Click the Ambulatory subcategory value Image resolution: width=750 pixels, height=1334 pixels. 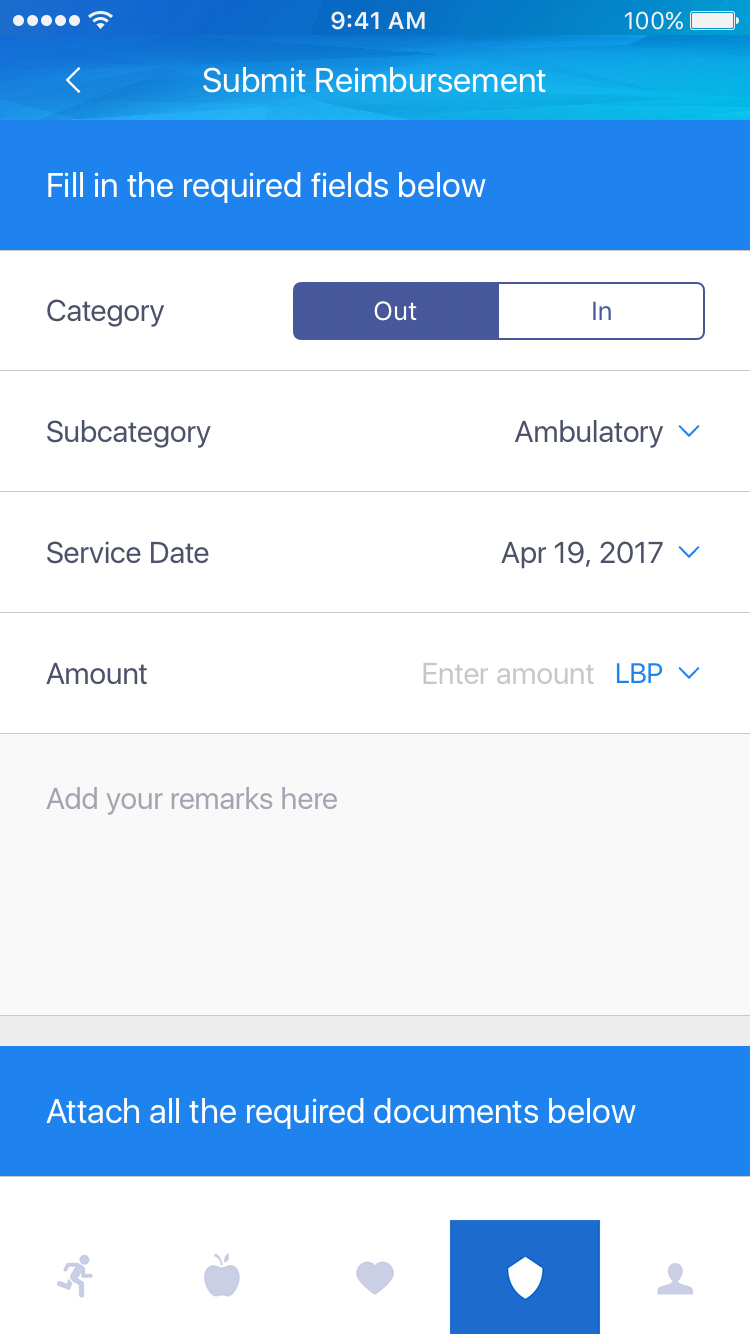588,432
